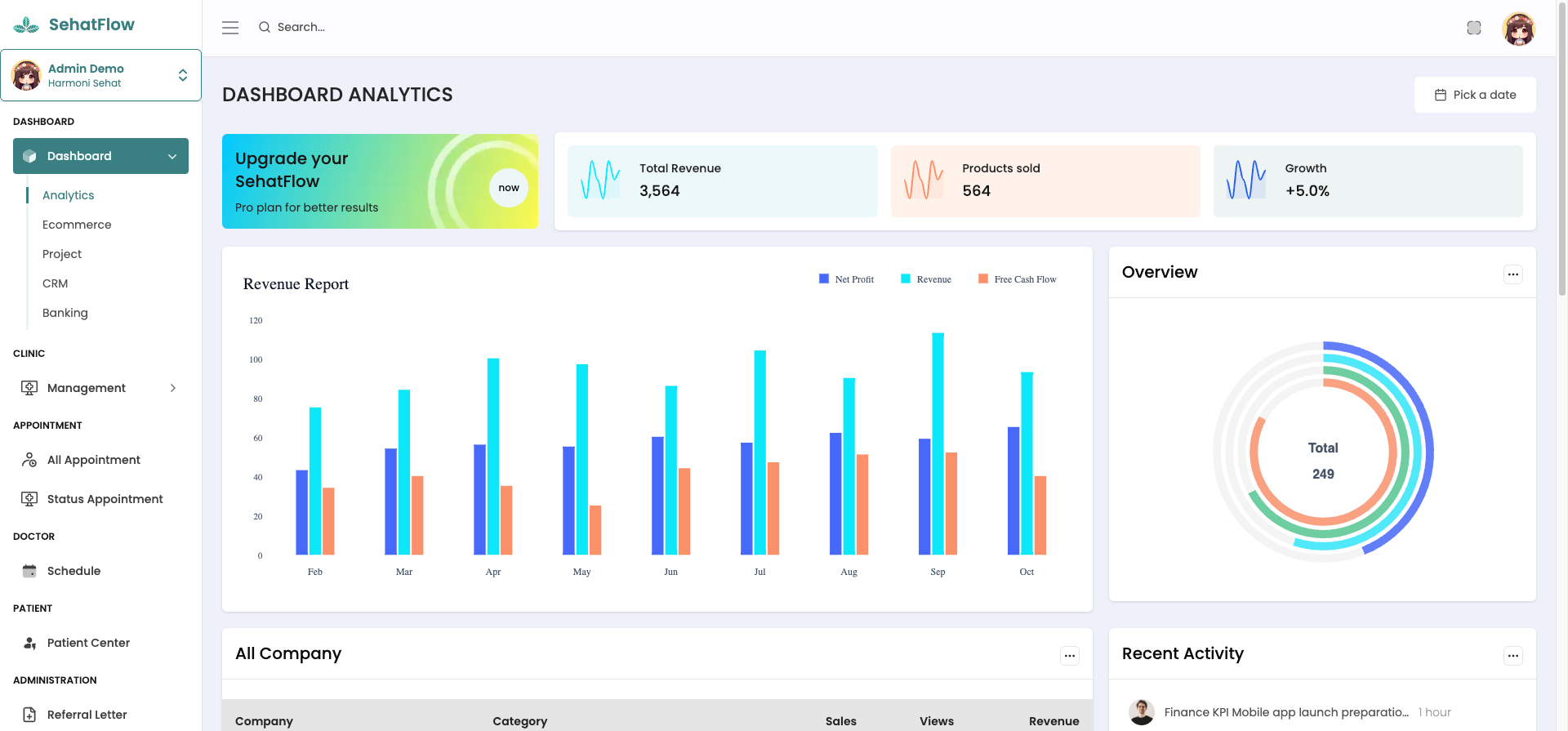Sort by the Views column header
The height and width of the screenshot is (731, 1568).
[x=937, y=721]
